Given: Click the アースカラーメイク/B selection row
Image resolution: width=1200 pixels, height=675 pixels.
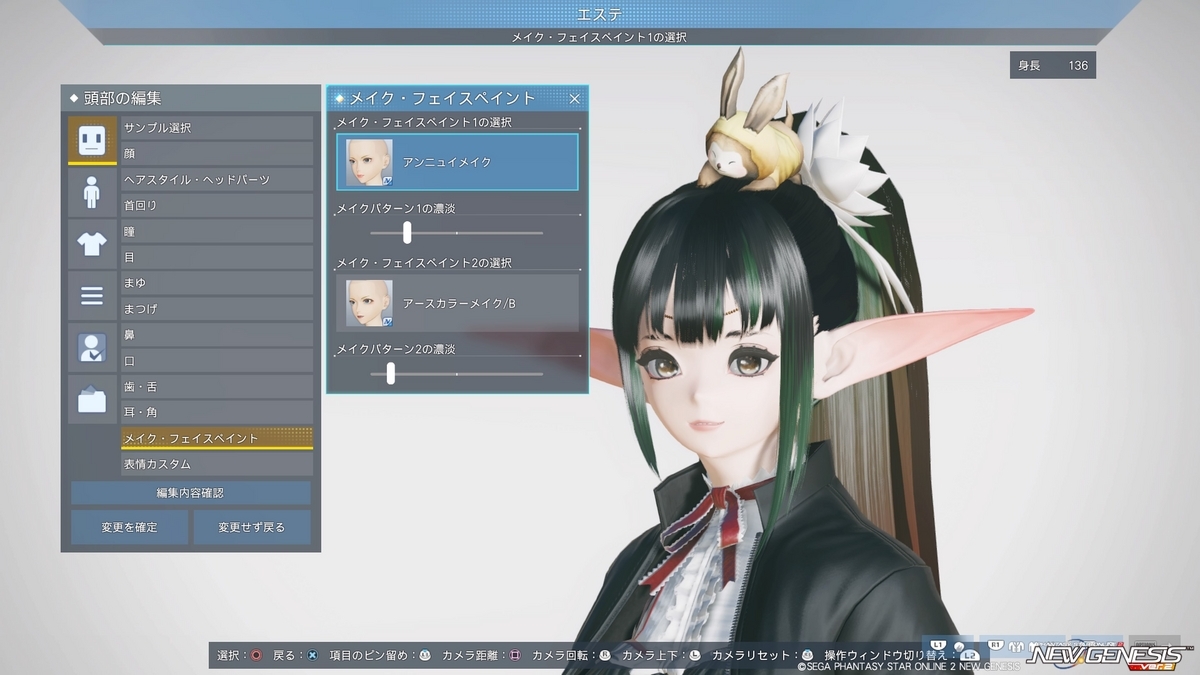Looking at the screenshot, I should pyautogui.click(x=457, y=303).
